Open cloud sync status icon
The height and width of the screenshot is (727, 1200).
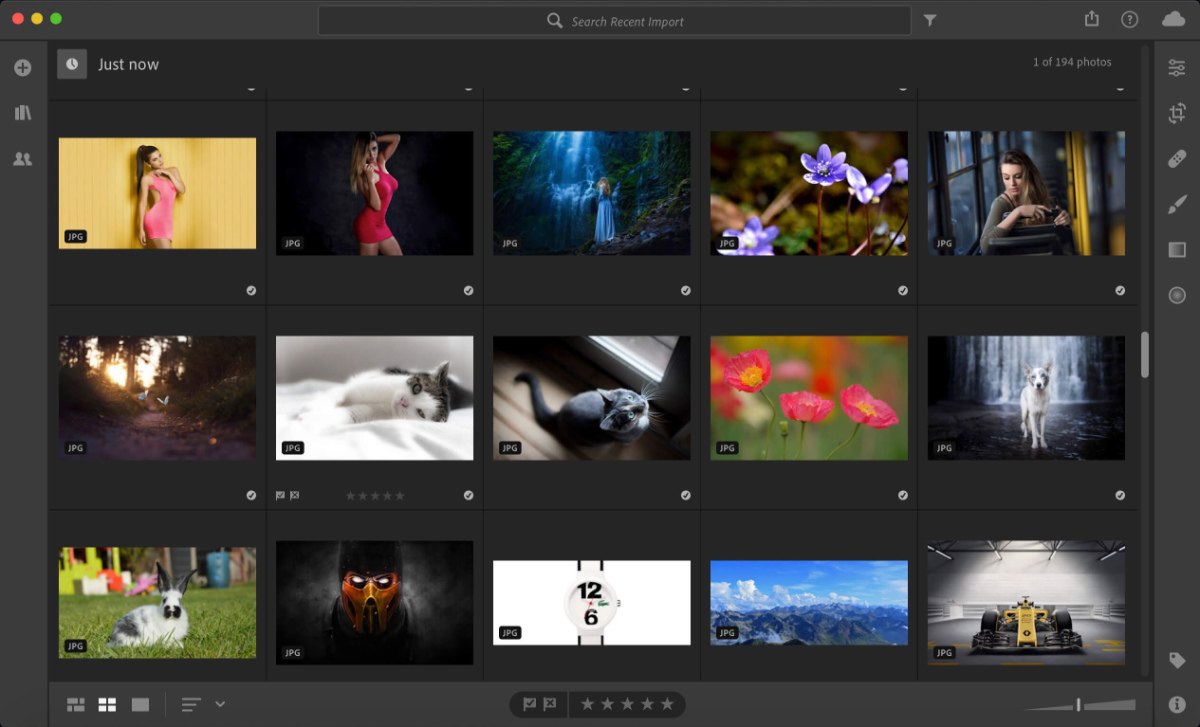coord(1173,19)
